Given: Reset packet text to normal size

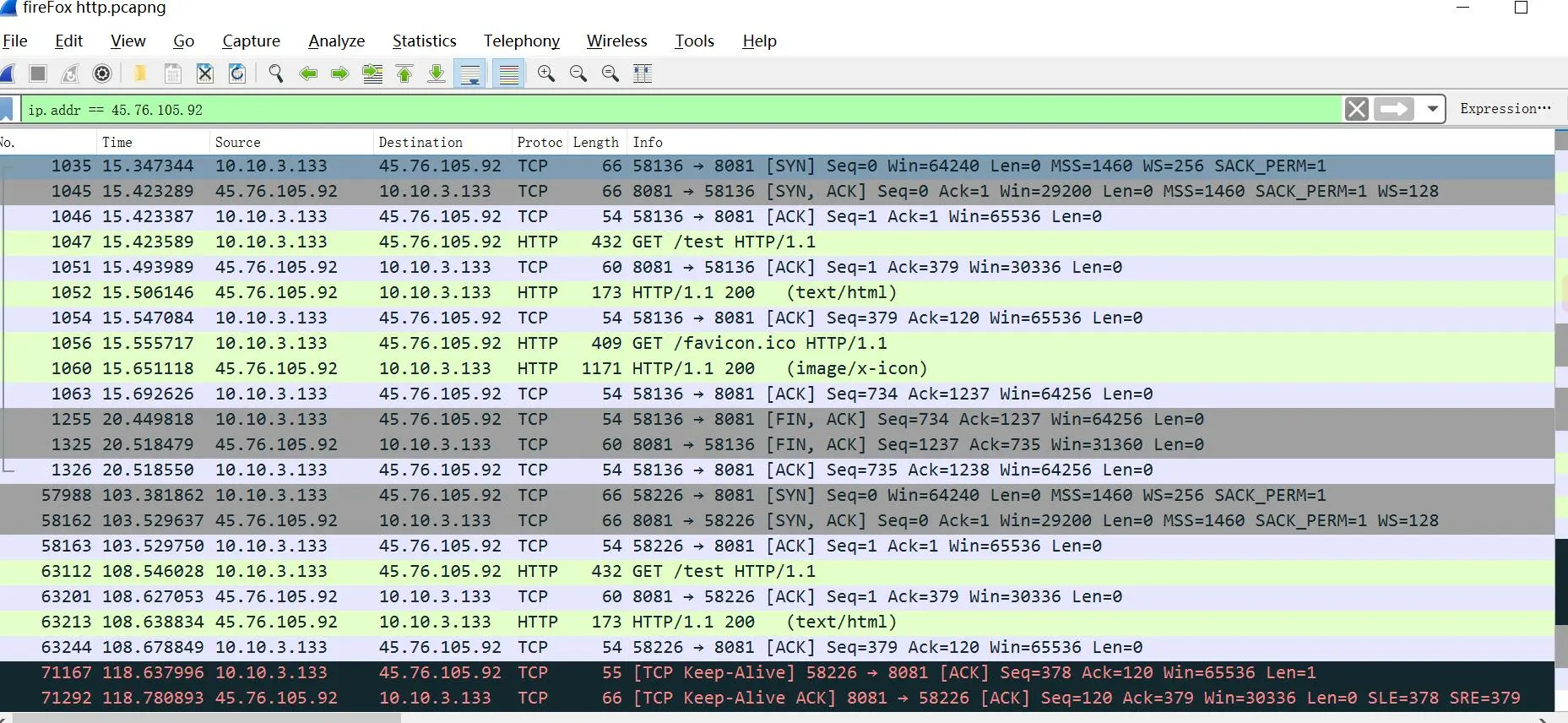Looking at the screenshot, I should [610, 73].
